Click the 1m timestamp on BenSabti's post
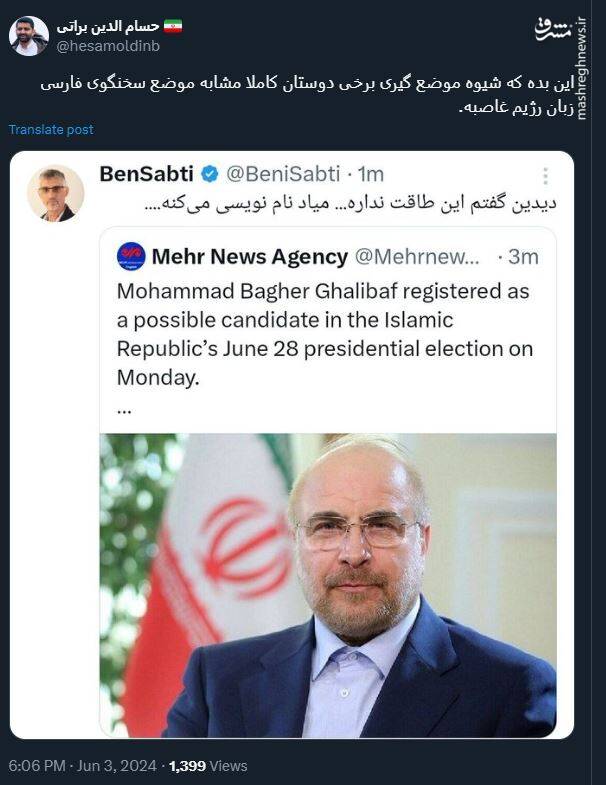Viewport: 606px width, 785px height. pos(371,174)
